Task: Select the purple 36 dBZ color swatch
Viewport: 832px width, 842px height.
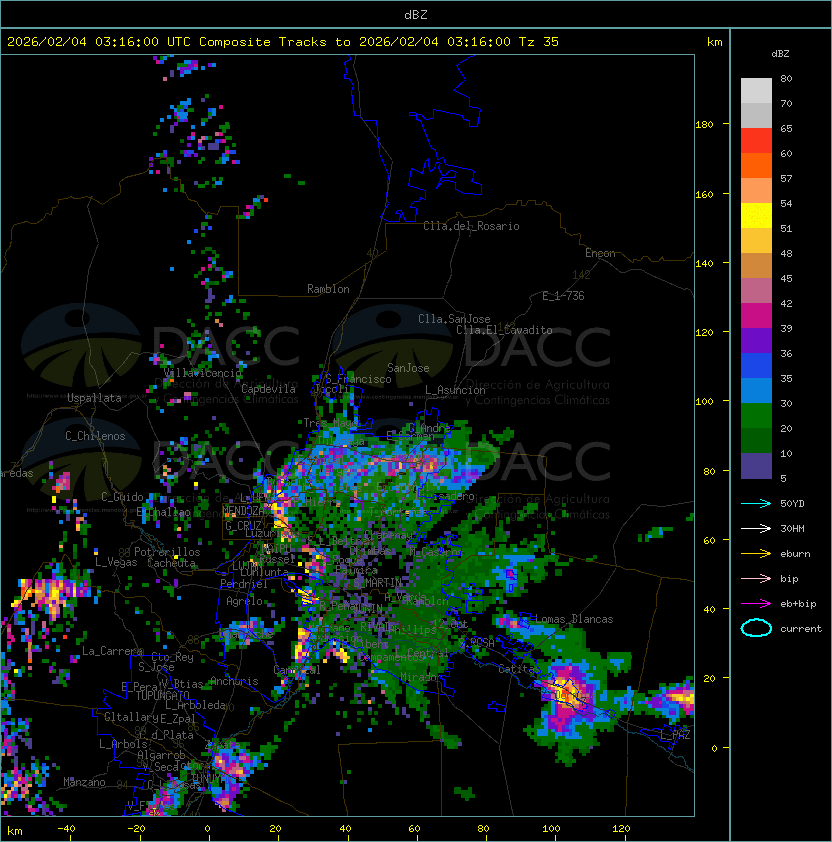Action: point(756,341)
